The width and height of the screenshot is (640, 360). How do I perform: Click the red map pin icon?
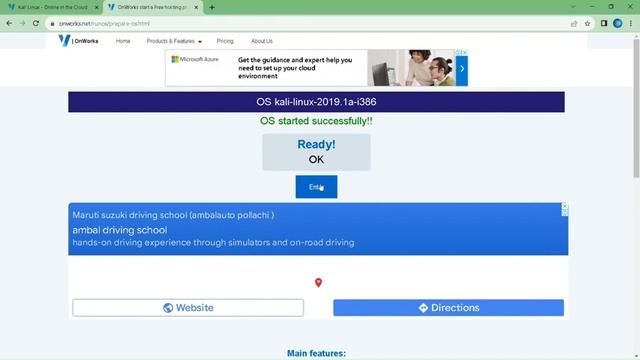click(x=318, y=282)
